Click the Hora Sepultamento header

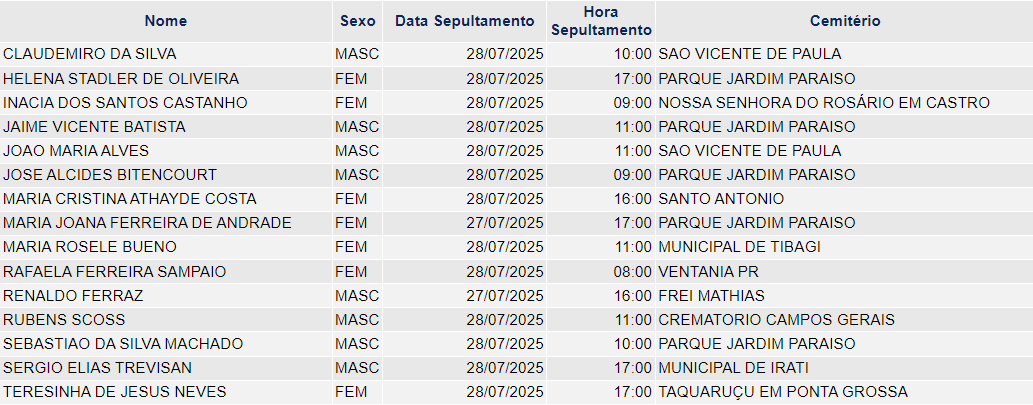coord(601,21)
